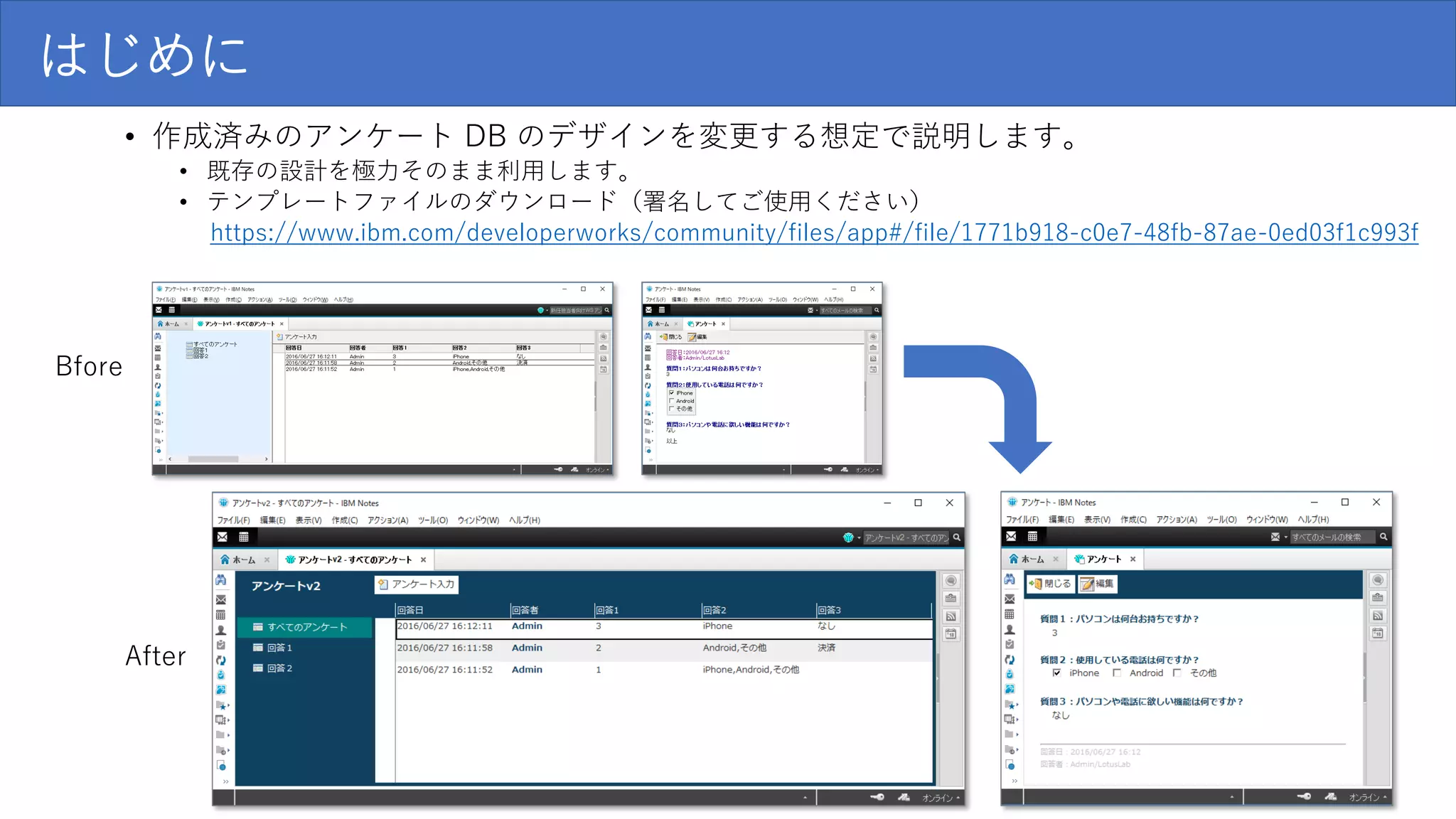1456x819 pixels.
Task: Click Mail envelope toolbar icon in After アンケート form window
Action: coord(1011,537)
